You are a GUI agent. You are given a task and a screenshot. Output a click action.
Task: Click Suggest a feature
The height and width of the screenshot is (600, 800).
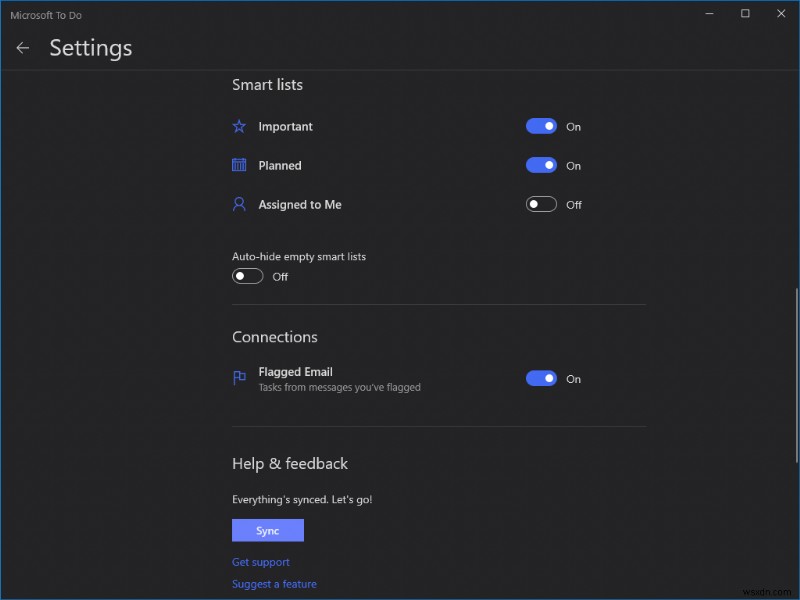coord(274,584)
